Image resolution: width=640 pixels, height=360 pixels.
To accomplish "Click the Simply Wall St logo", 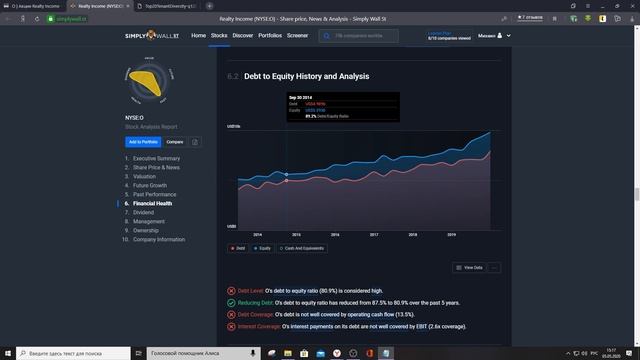I will (x=152, y=36).
